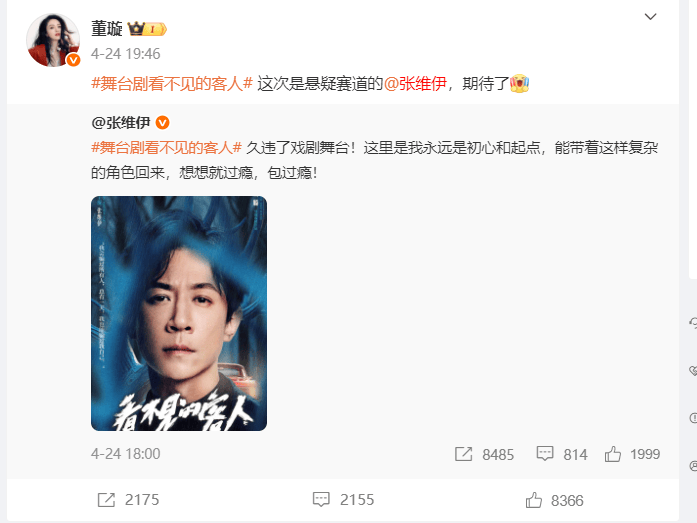Open 董璇's profile avatar

point(53,40)
